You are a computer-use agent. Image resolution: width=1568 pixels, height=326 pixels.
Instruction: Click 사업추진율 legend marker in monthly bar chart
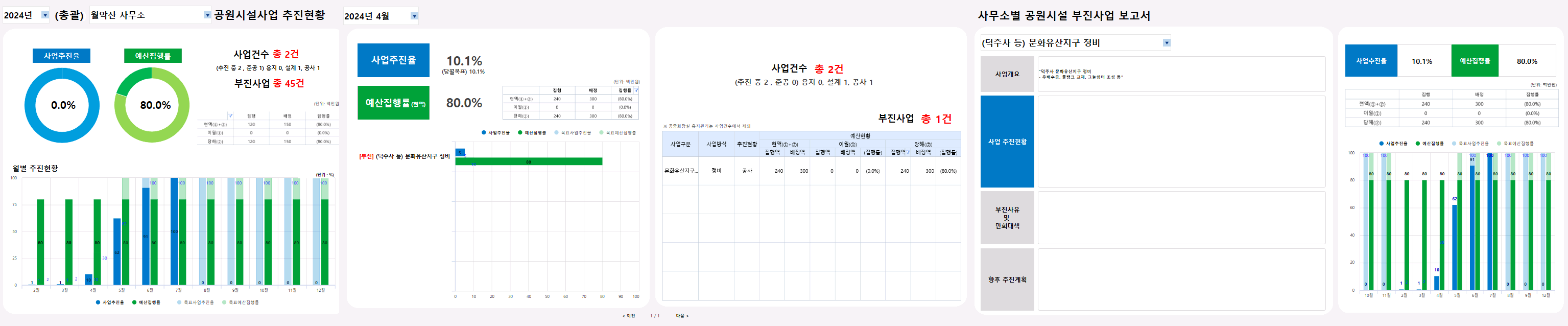pos(98,302)
